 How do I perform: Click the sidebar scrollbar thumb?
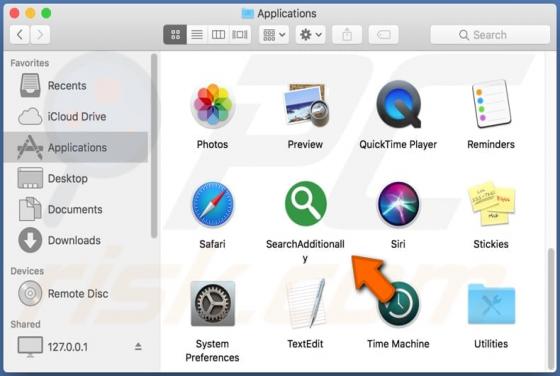(x=154, y=146)
